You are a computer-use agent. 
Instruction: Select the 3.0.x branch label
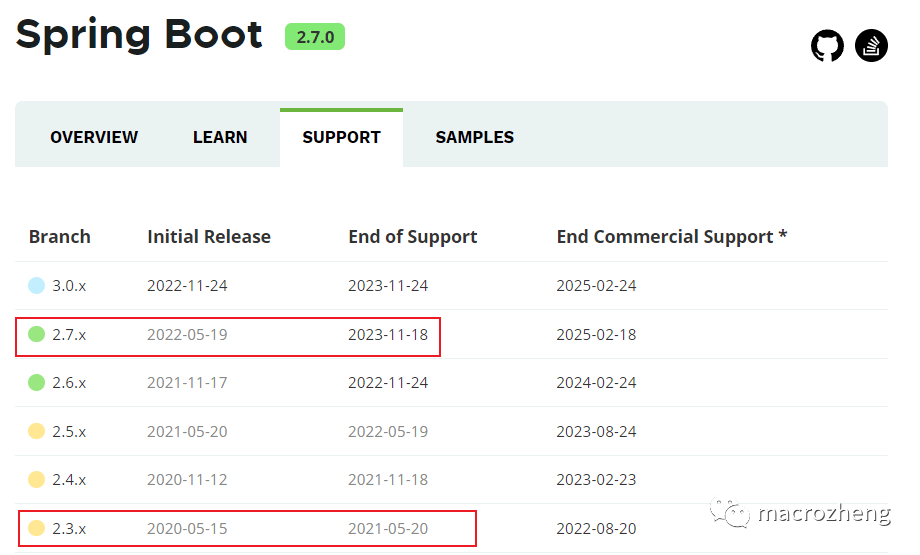[x=69, y=286]
